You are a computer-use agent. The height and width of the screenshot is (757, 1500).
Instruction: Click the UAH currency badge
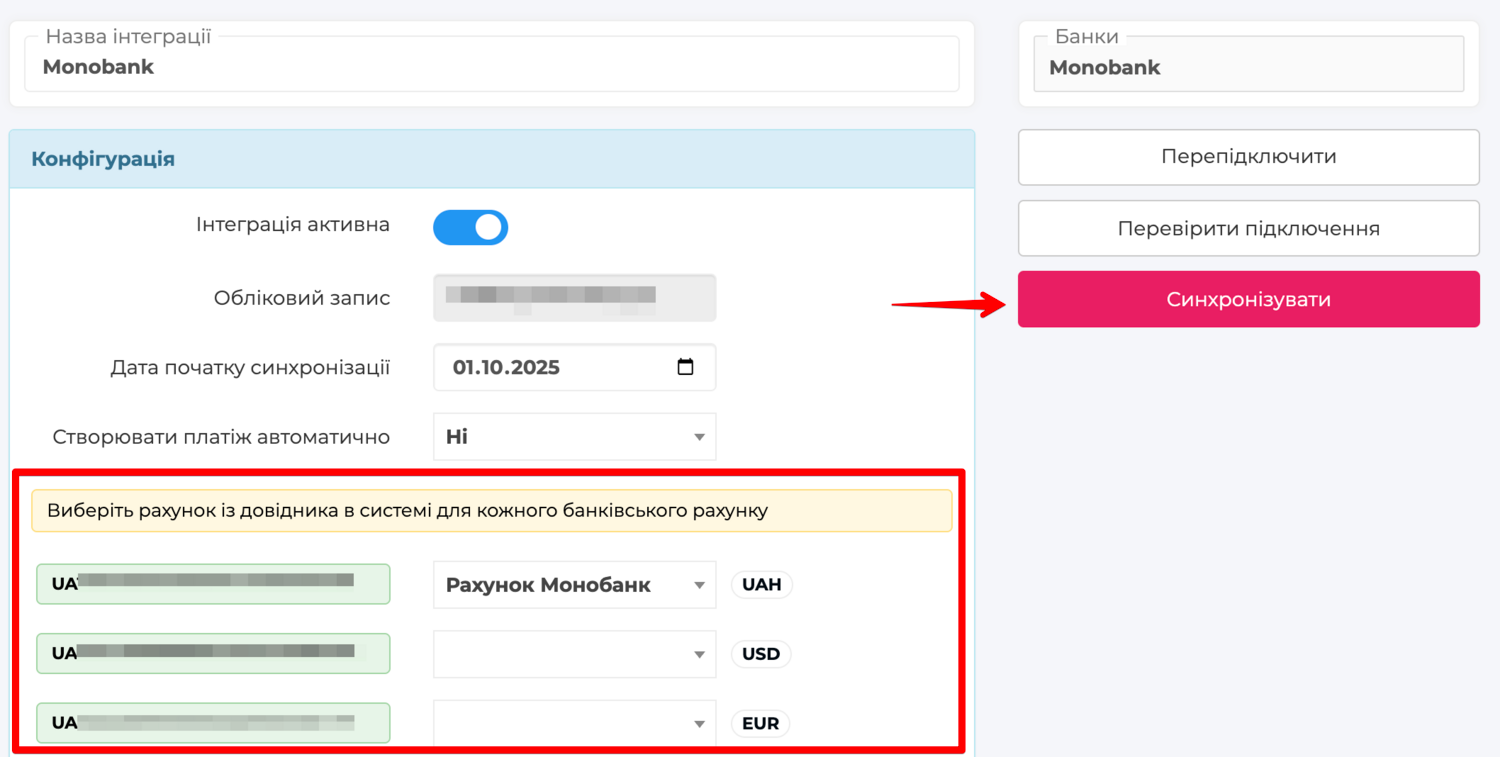(x=761, y=585)
